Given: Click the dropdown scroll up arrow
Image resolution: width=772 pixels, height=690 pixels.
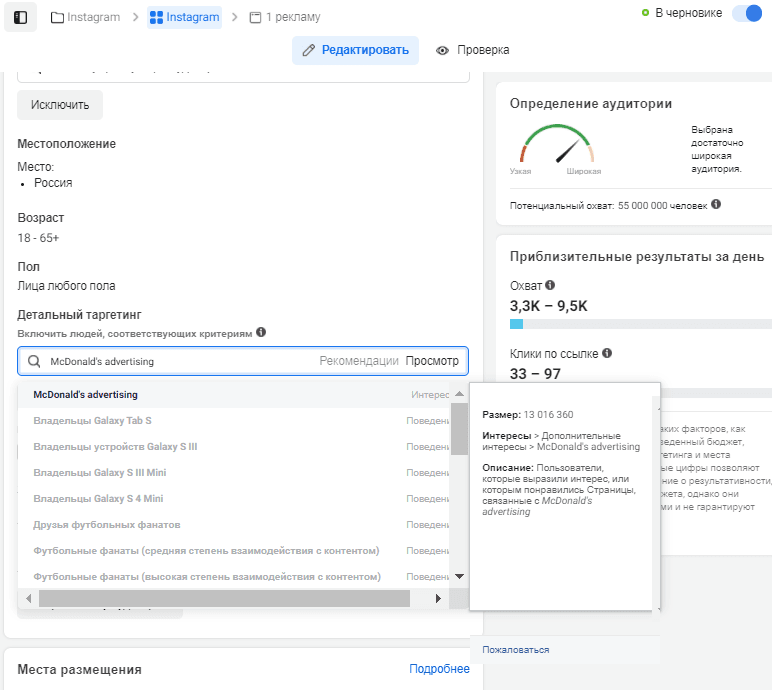Looking at the screenshot, I should 459,394.
